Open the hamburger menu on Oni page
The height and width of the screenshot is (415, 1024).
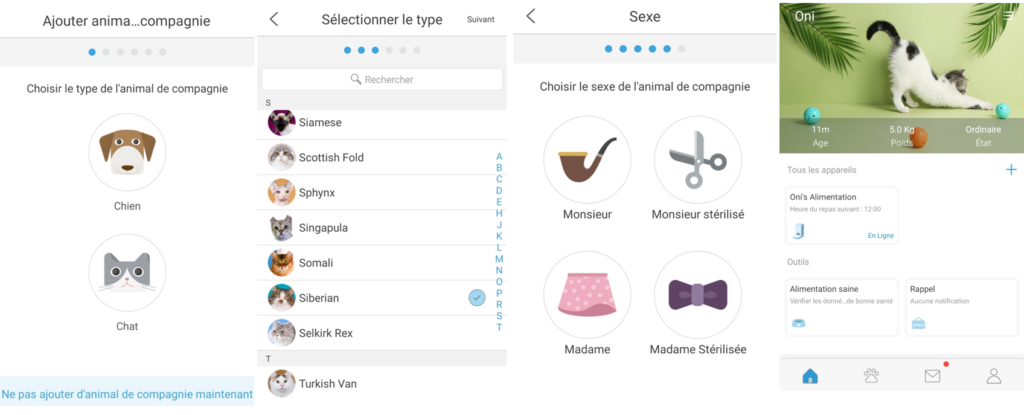(x=1008, y=16)
